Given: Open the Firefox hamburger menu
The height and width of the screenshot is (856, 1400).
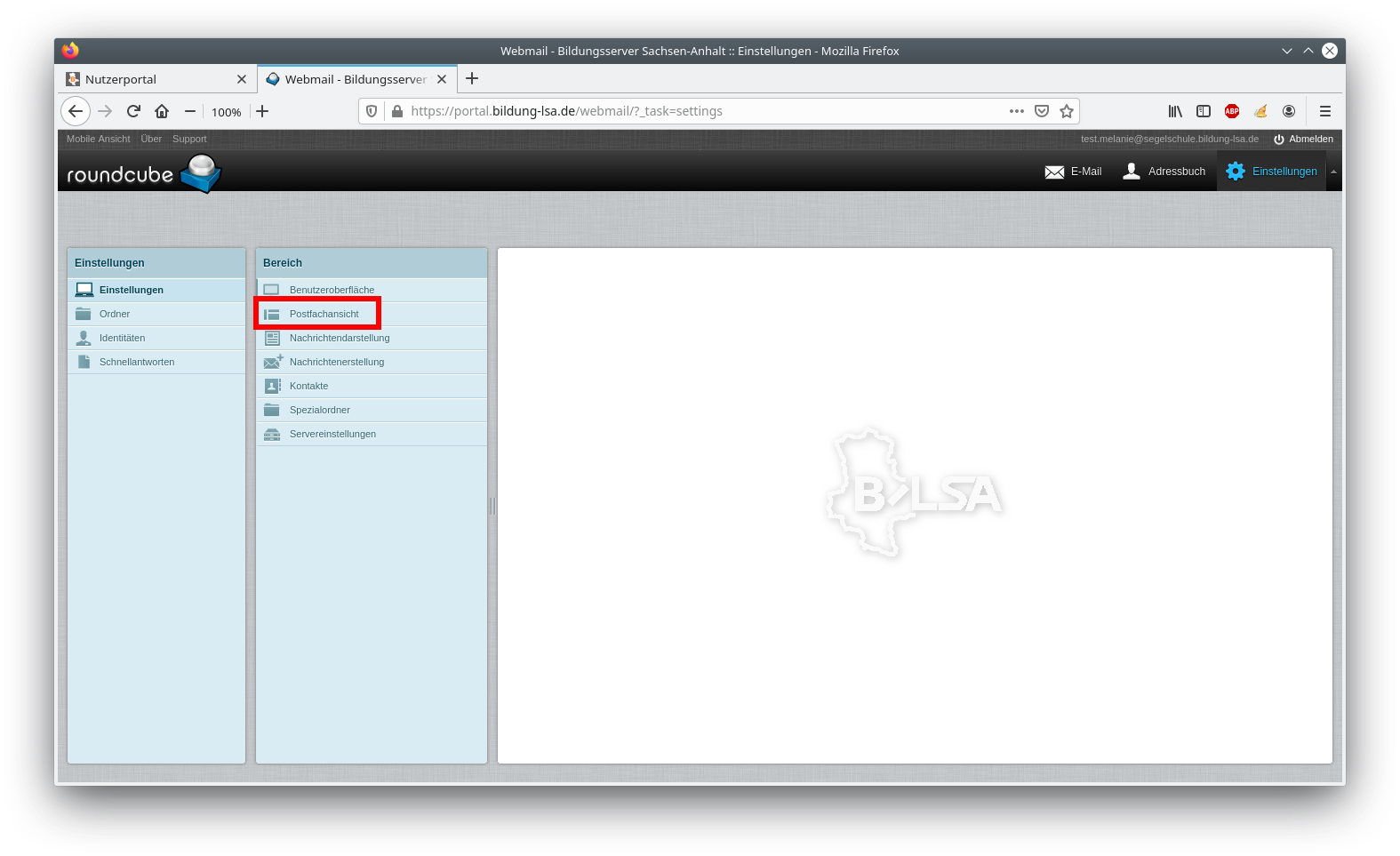Looking at the screenshot, I should (1325, 111).
